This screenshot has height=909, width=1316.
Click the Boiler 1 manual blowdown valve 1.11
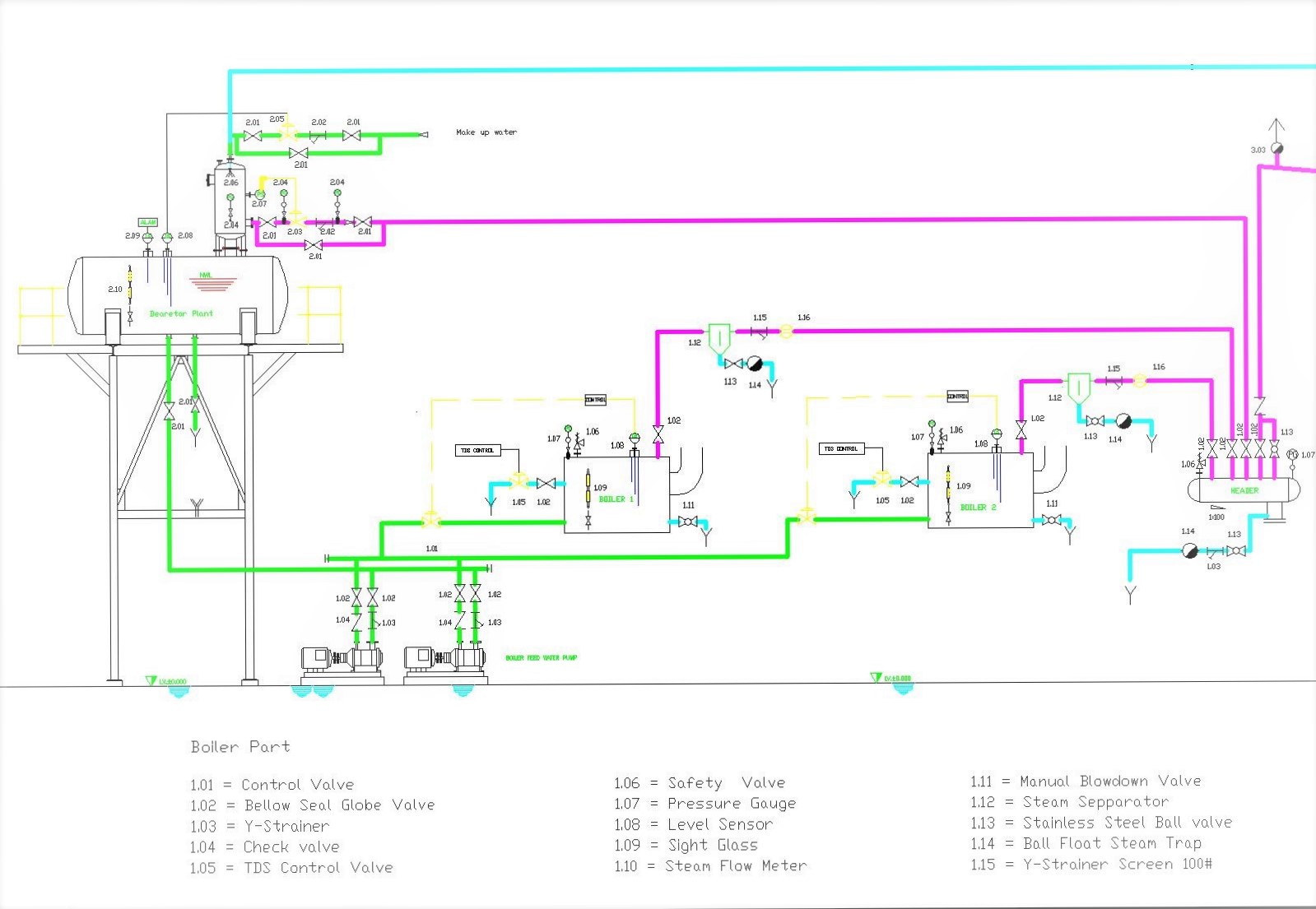point(687,522)
